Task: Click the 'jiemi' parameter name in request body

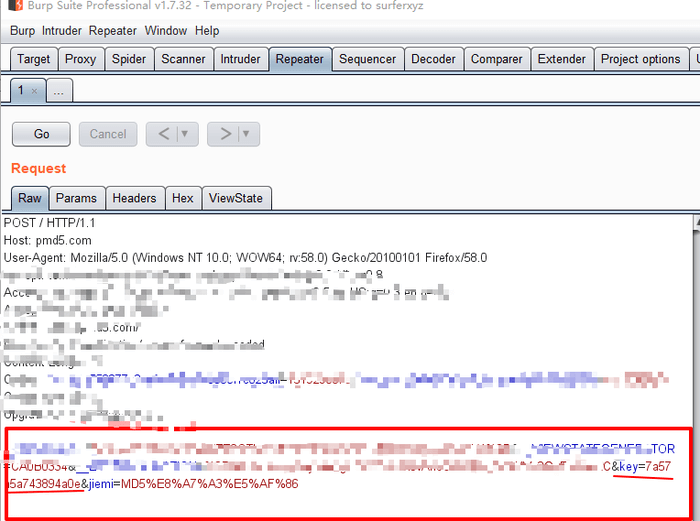Action: 101,484
